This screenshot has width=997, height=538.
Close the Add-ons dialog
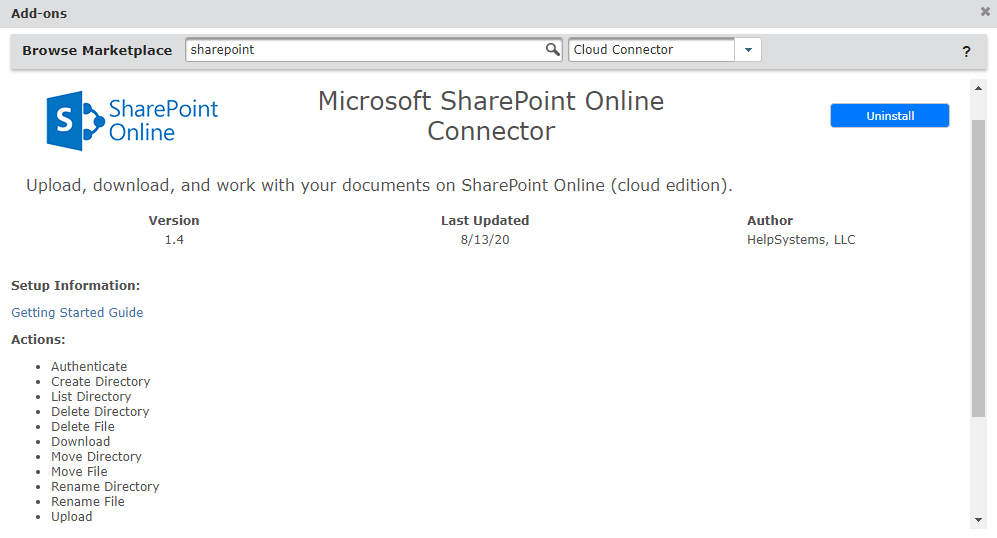click(985, 11)
